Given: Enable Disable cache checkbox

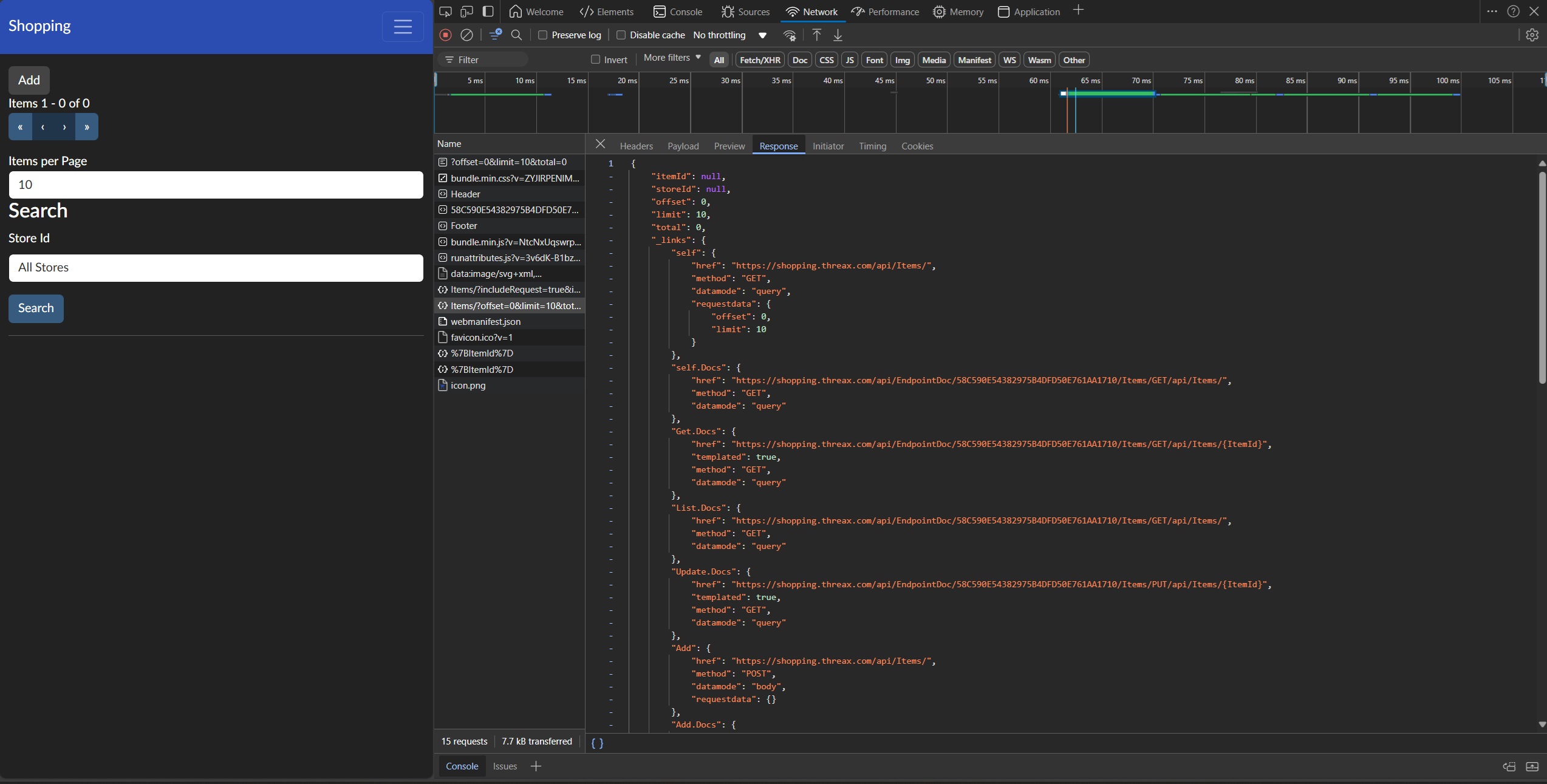Looking at the screenshot, I should [x=621, y=35].
